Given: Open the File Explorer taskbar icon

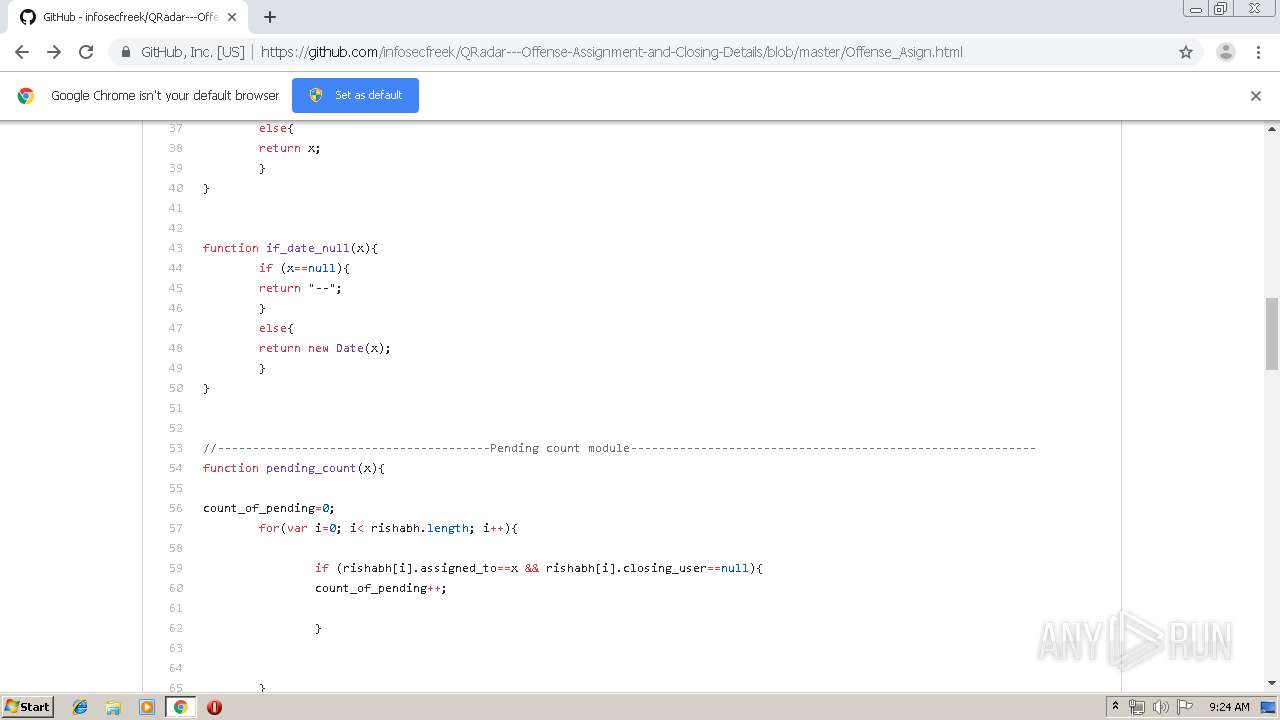Looking at the screenshot, I should coord(113,707).
